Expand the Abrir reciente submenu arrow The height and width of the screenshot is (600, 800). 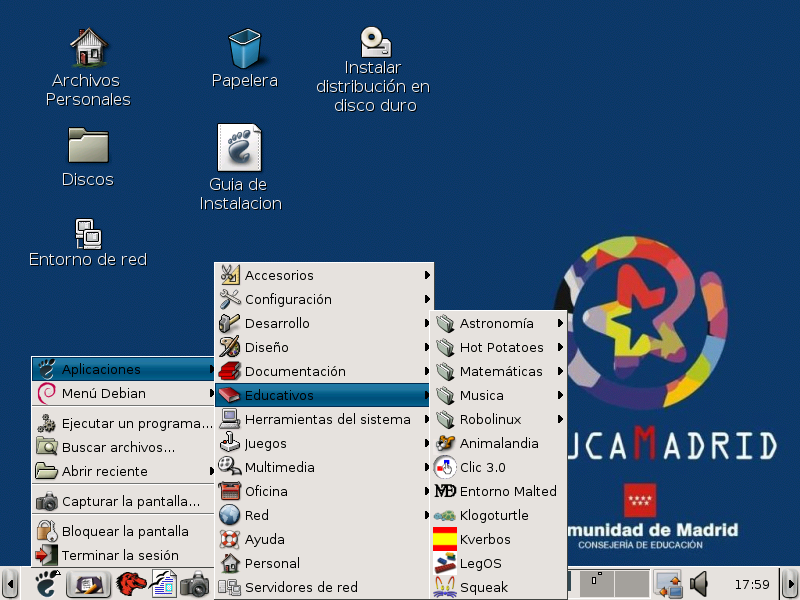coord(211,471)
